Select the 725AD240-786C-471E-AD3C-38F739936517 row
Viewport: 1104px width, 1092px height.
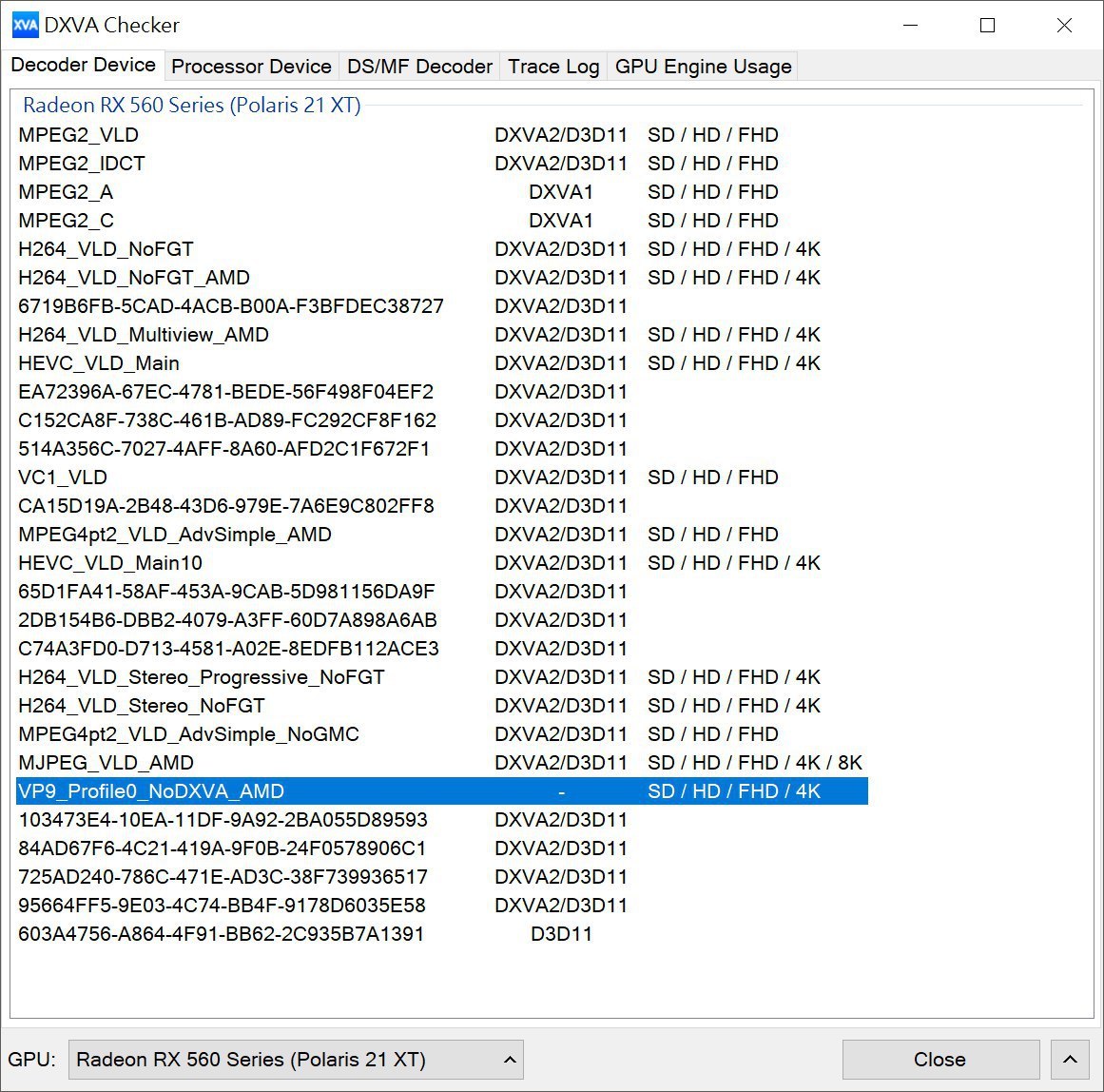(x=442, y=876)
